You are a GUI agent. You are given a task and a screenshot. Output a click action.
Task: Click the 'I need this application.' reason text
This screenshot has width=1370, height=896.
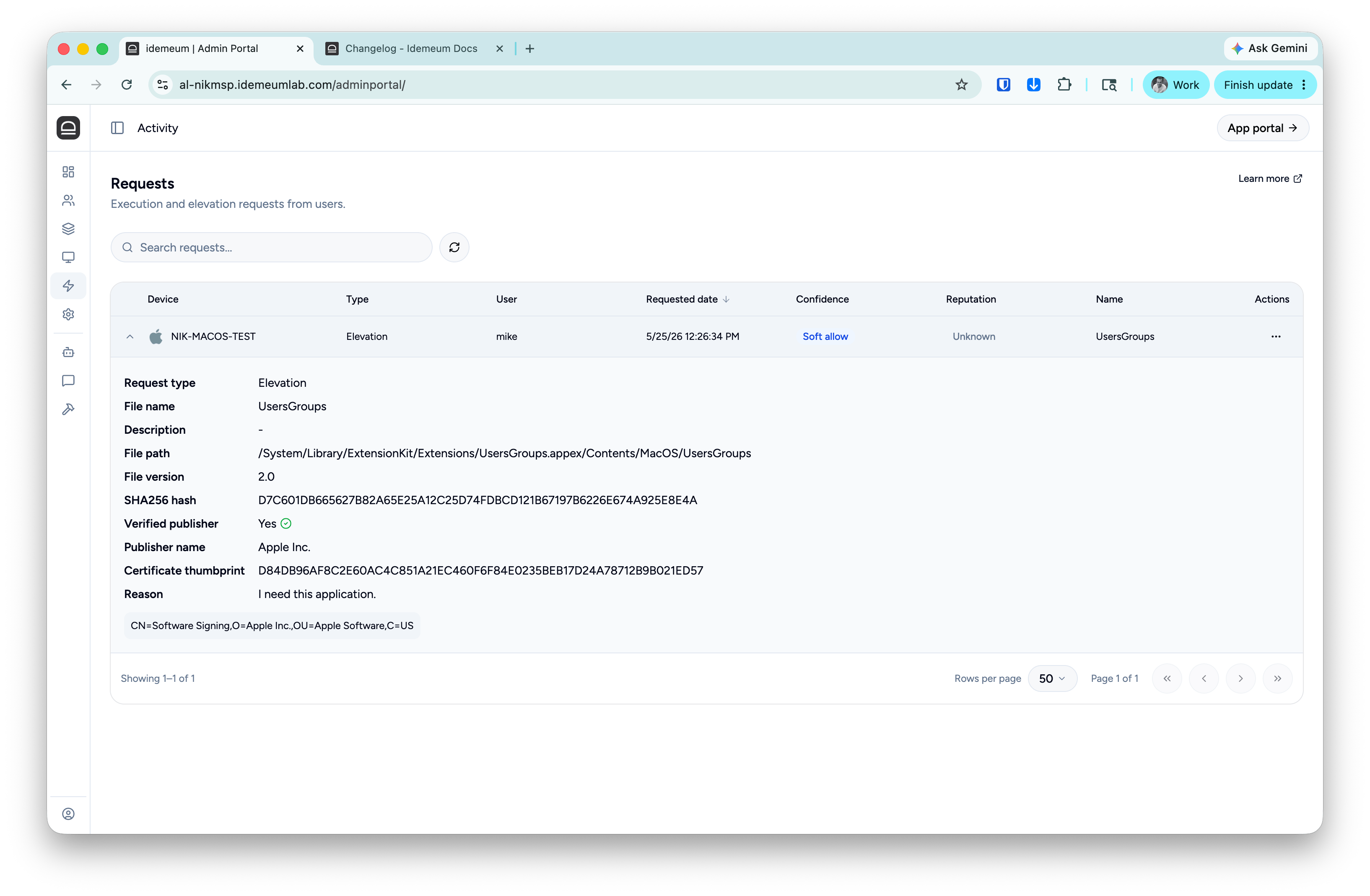317,594
